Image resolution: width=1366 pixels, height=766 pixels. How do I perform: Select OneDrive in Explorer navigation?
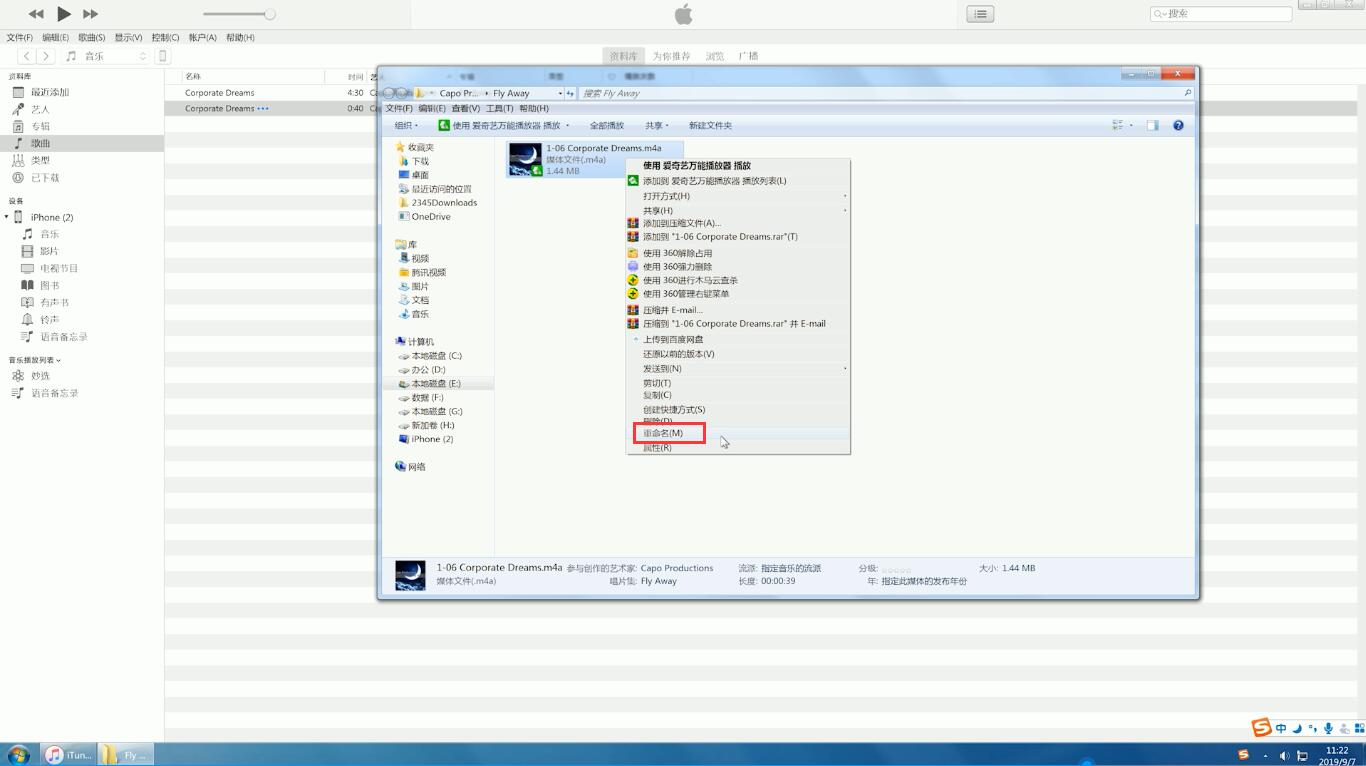pyautogui.click(x=431, y=216)
